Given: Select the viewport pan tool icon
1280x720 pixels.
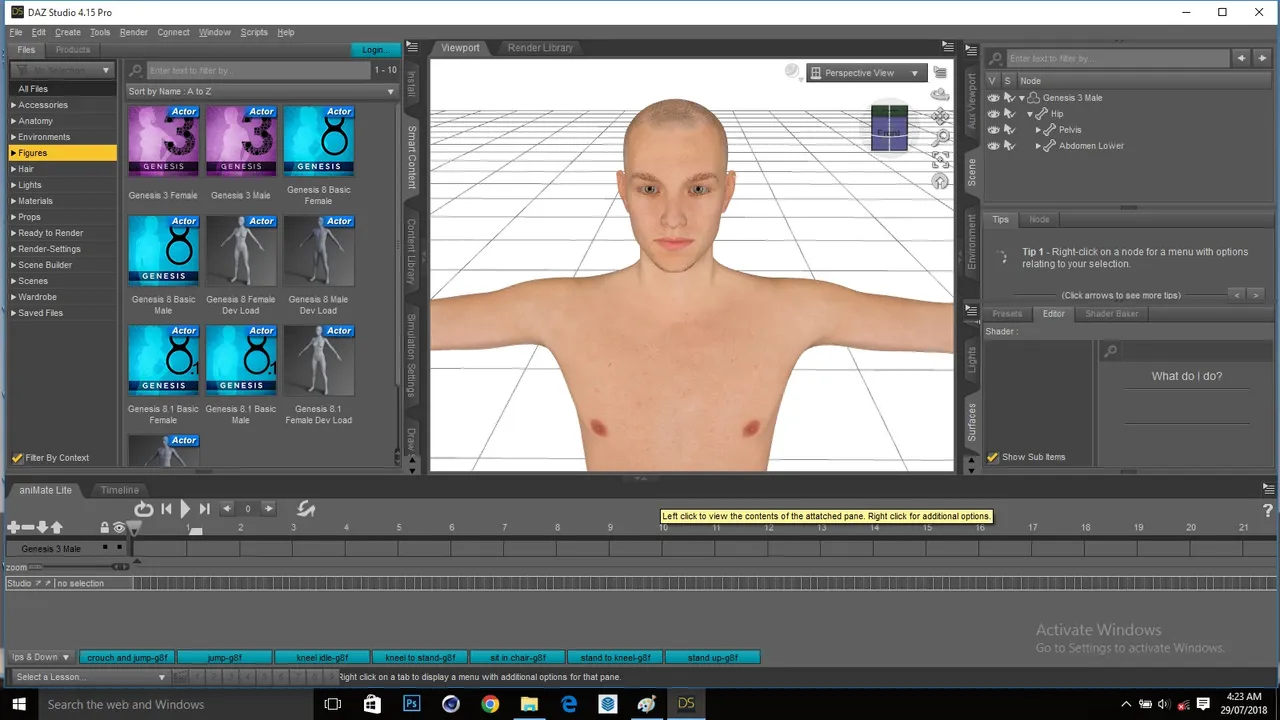Looking at the screenshot, I should 940,116.
